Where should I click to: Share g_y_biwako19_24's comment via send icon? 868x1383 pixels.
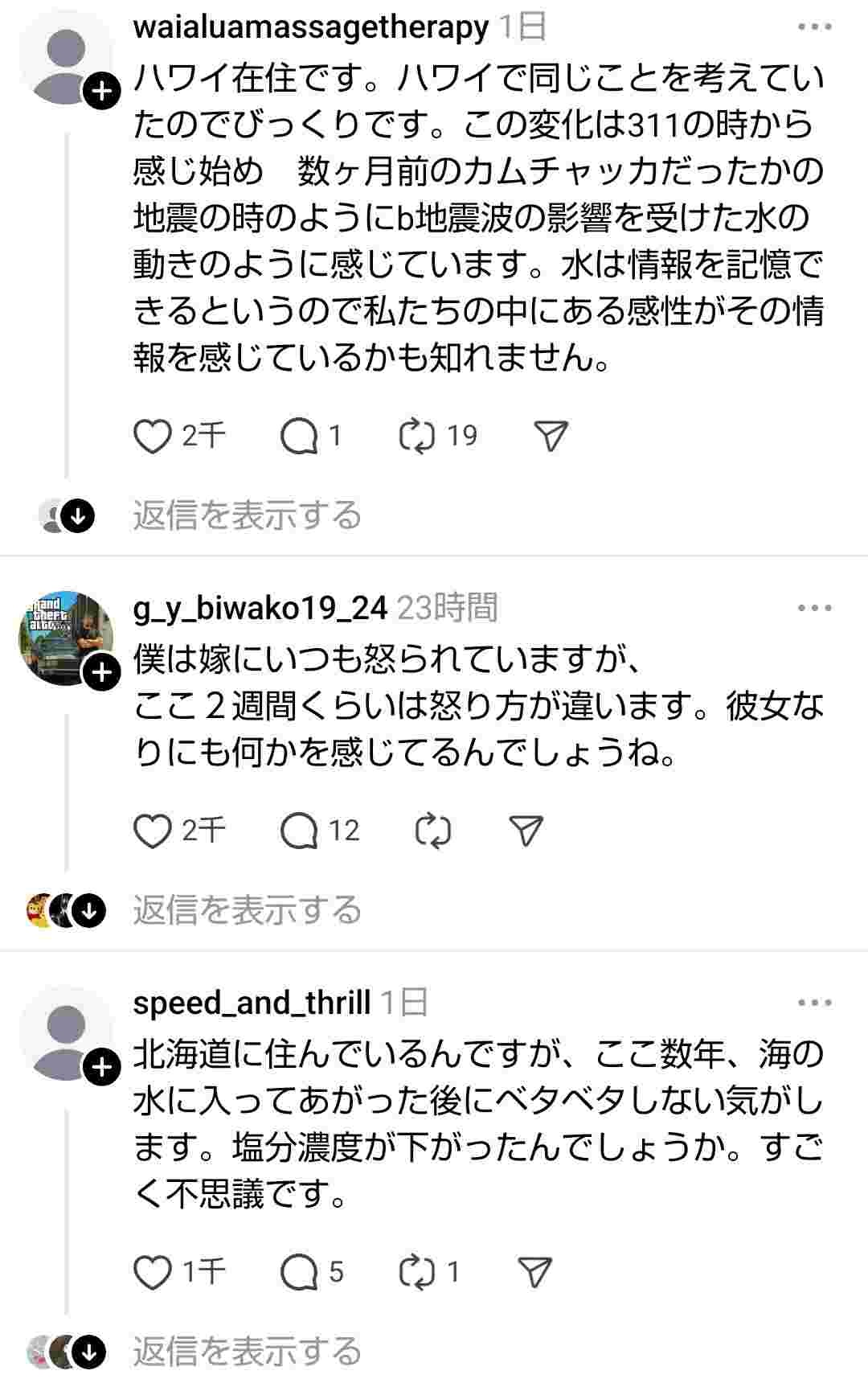pyautogui.click(x=527, y=831)
